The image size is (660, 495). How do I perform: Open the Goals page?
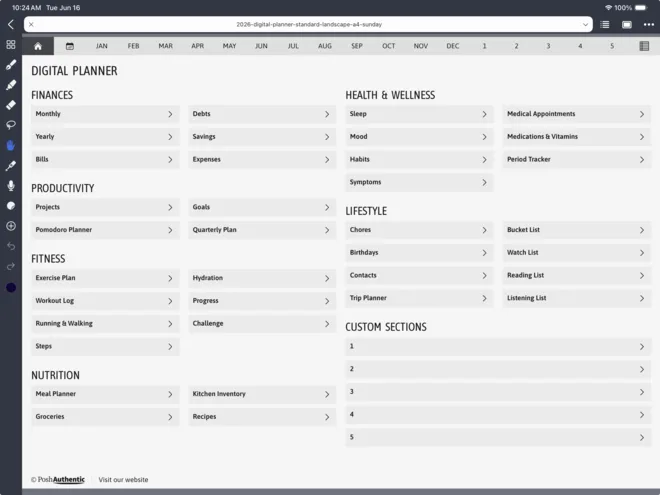(262, 207)
